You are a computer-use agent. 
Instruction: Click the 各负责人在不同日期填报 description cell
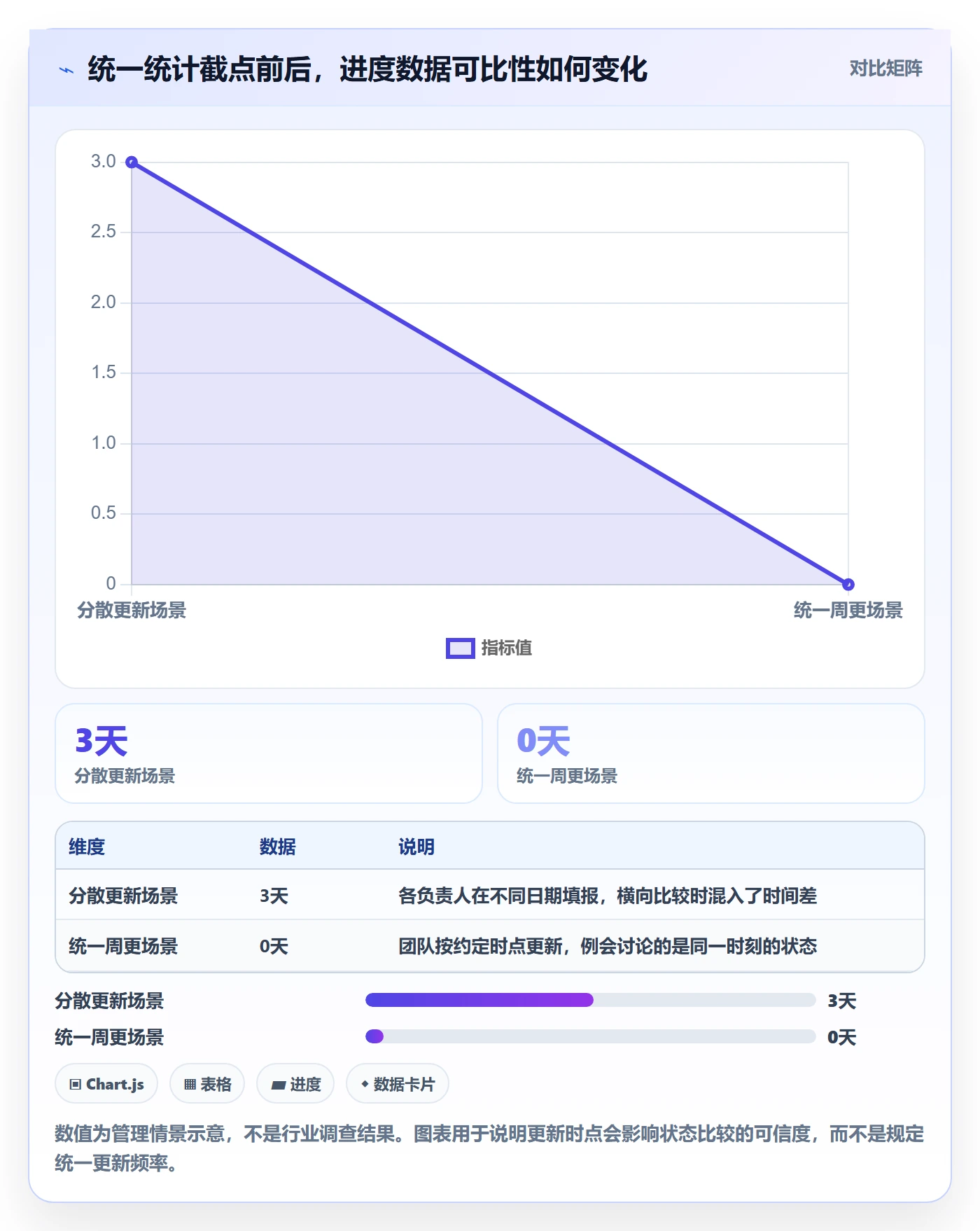pyautogui.click(x=608, y=896)
